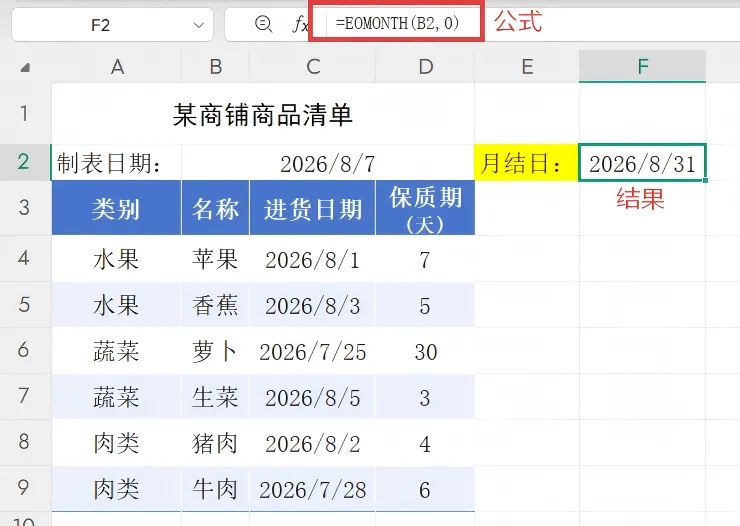Click the date cell 2026/8/7
Image resolution: width=740 pixels, height=526 pixels.
pyautogui.click(x=328, y=163)
